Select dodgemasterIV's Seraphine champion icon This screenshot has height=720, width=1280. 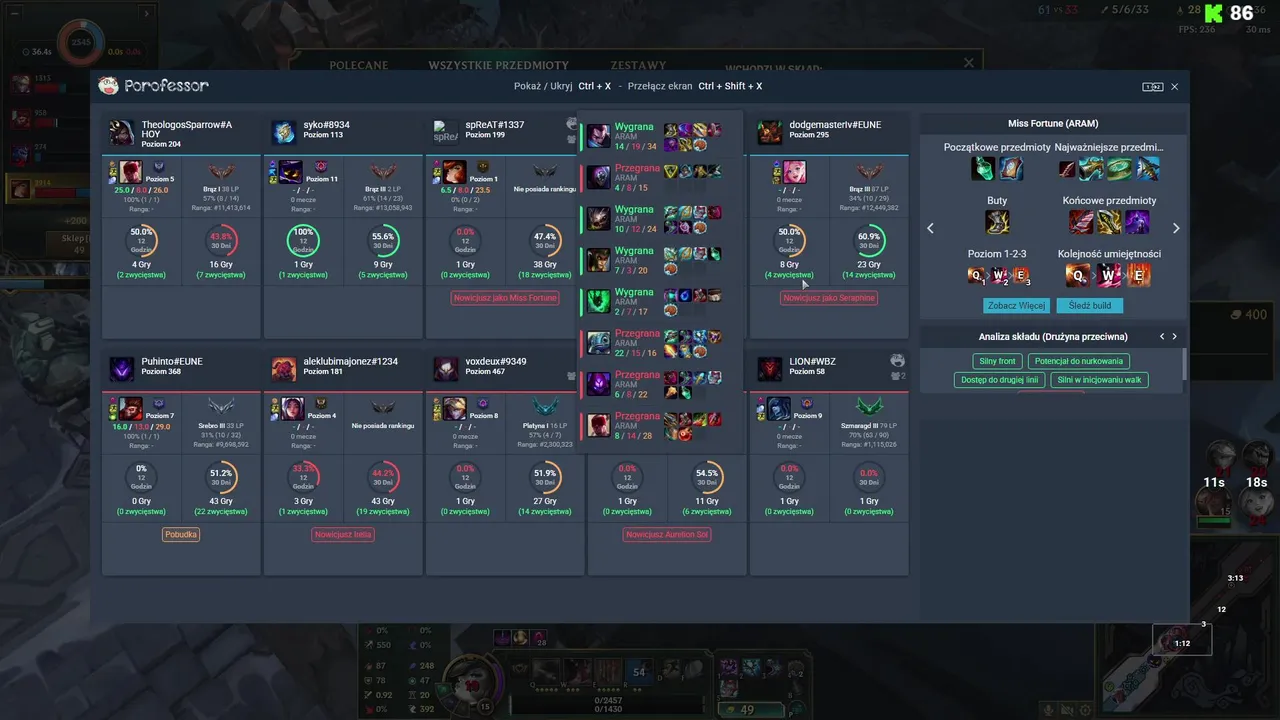pos(794,172)
